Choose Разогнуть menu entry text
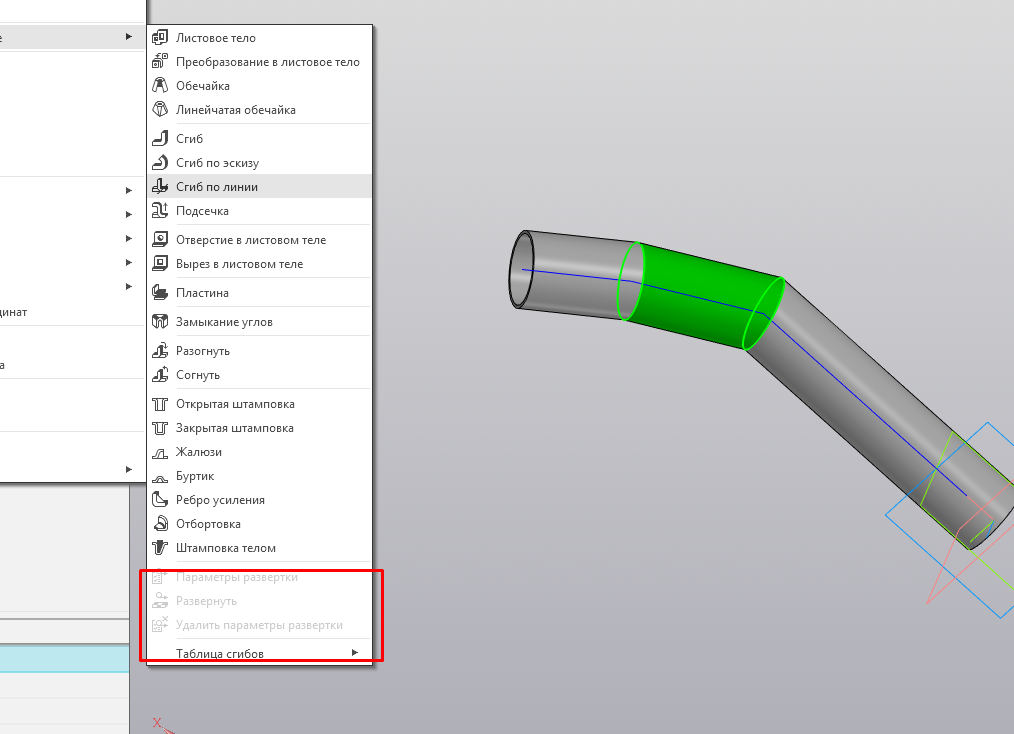 [x=202, y=351]
